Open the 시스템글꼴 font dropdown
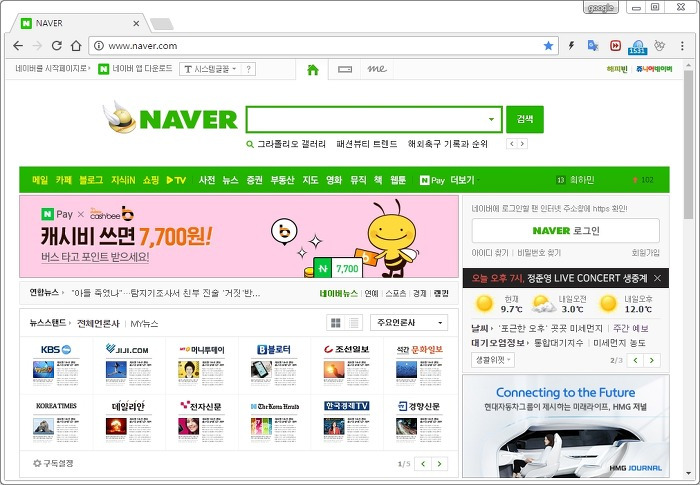The width and height of the screenshot is (700, 485). [x=210, y=69]
